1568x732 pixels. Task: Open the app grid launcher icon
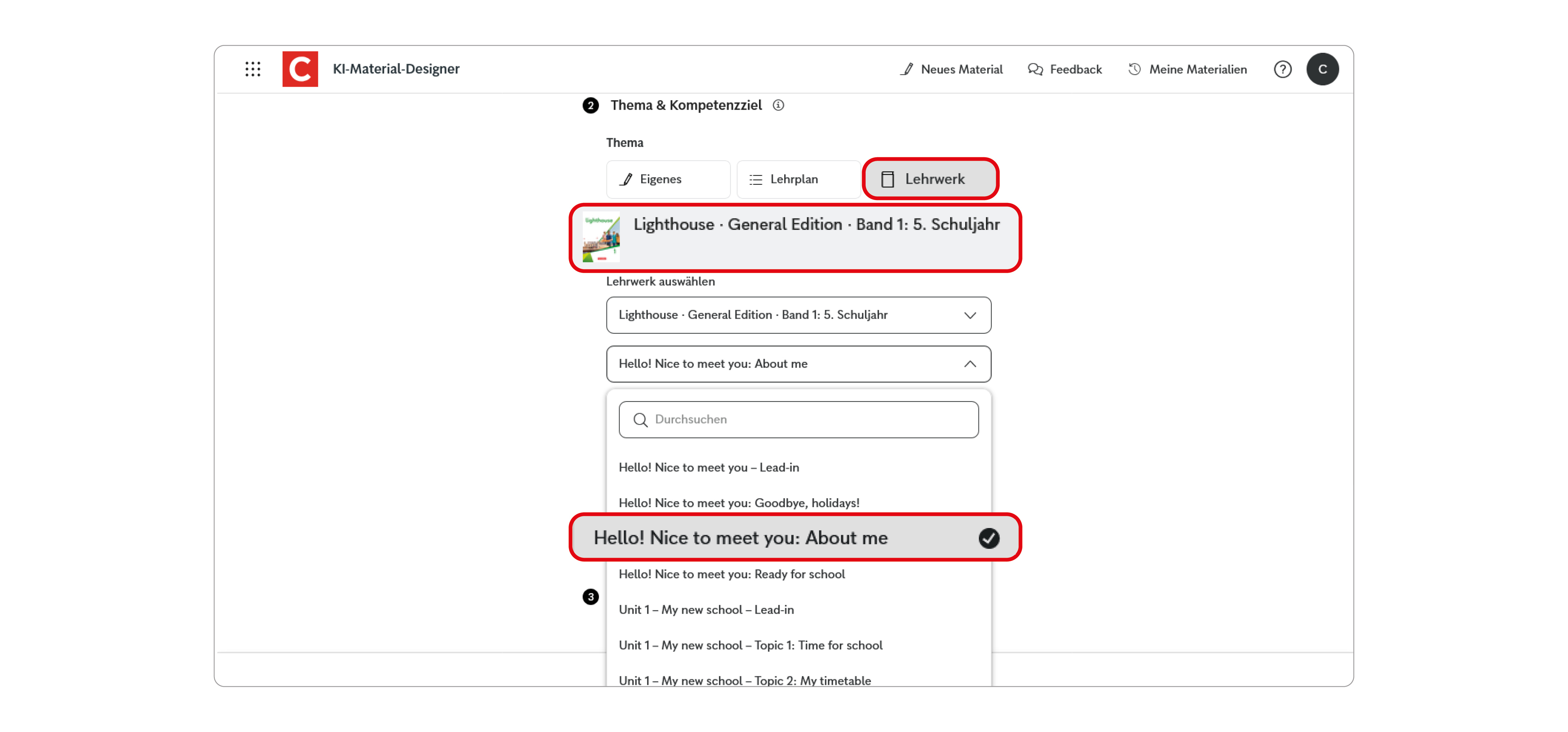point(253,69)
